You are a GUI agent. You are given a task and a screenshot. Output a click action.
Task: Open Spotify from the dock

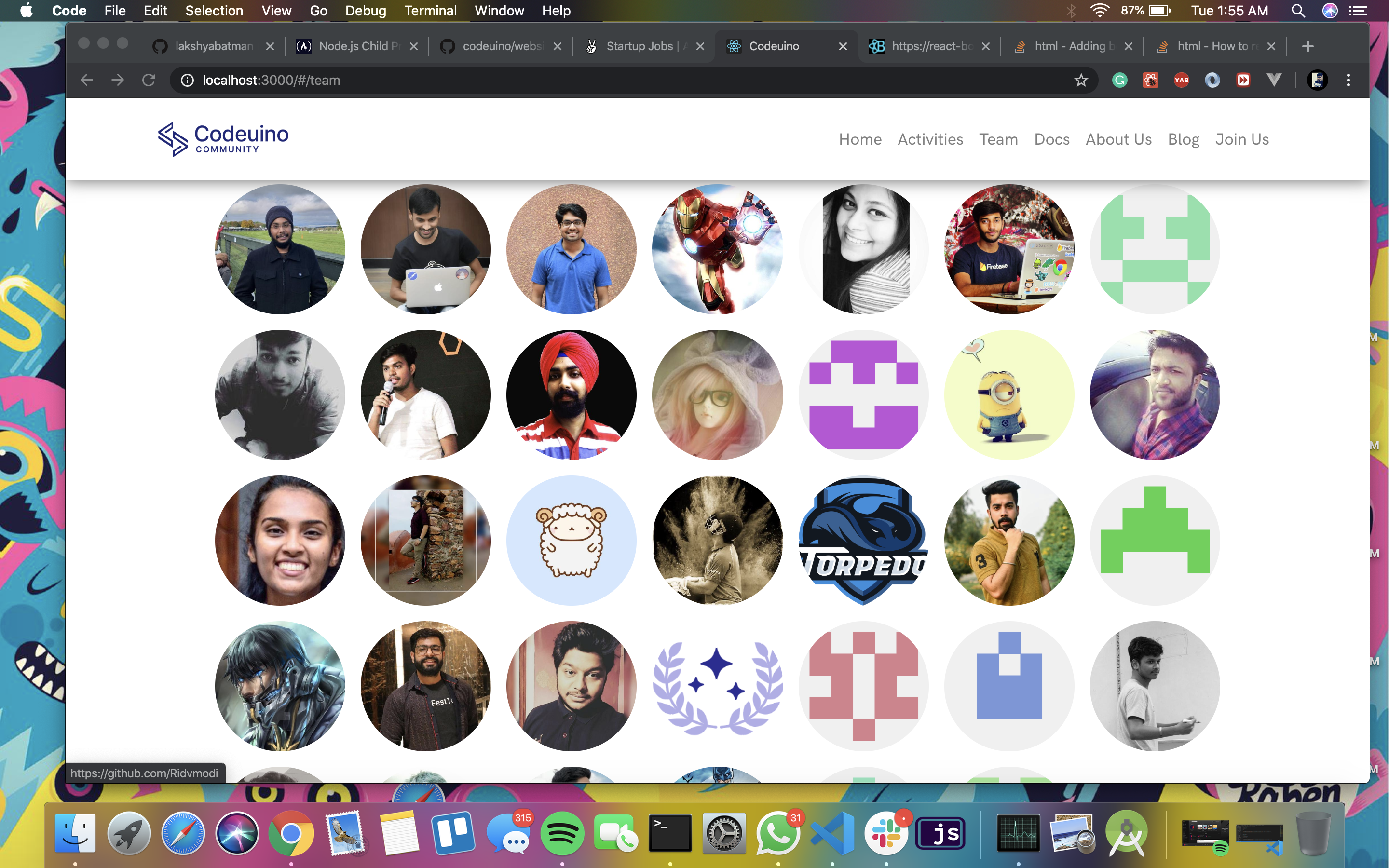[561, 833]
